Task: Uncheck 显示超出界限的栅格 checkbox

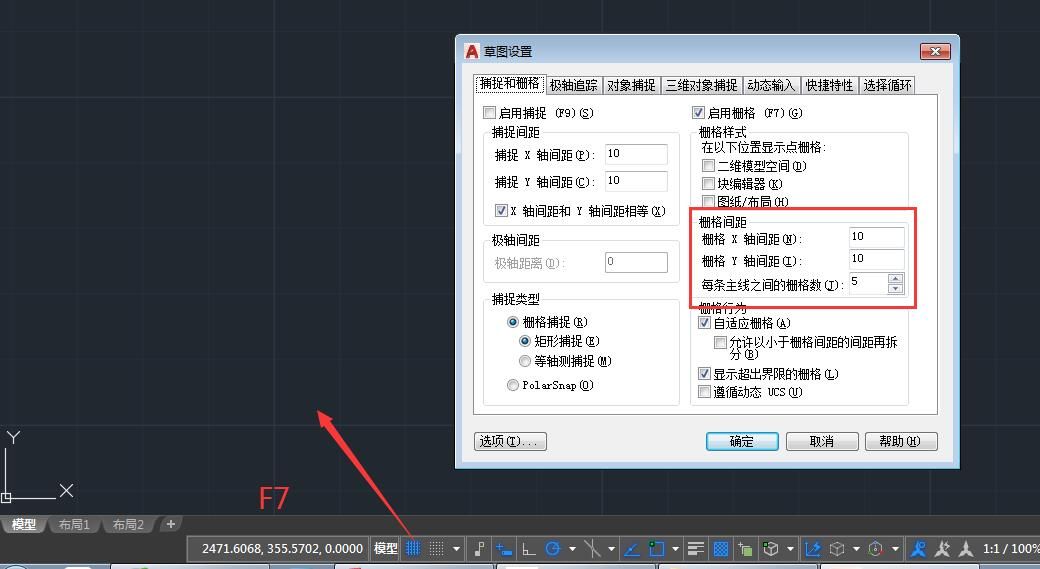Action: pos(704,373)
